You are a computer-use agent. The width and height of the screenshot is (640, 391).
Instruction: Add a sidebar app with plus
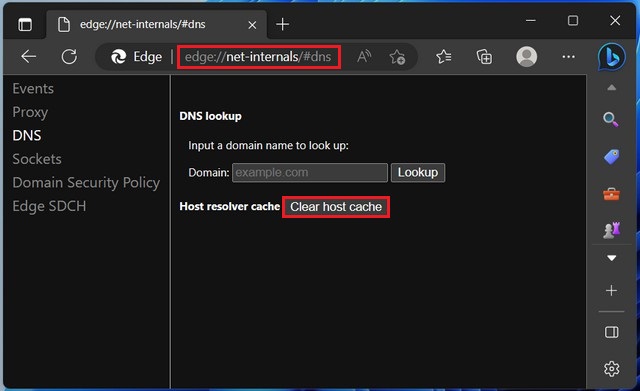pyautogui.click(x=611, y=291)
